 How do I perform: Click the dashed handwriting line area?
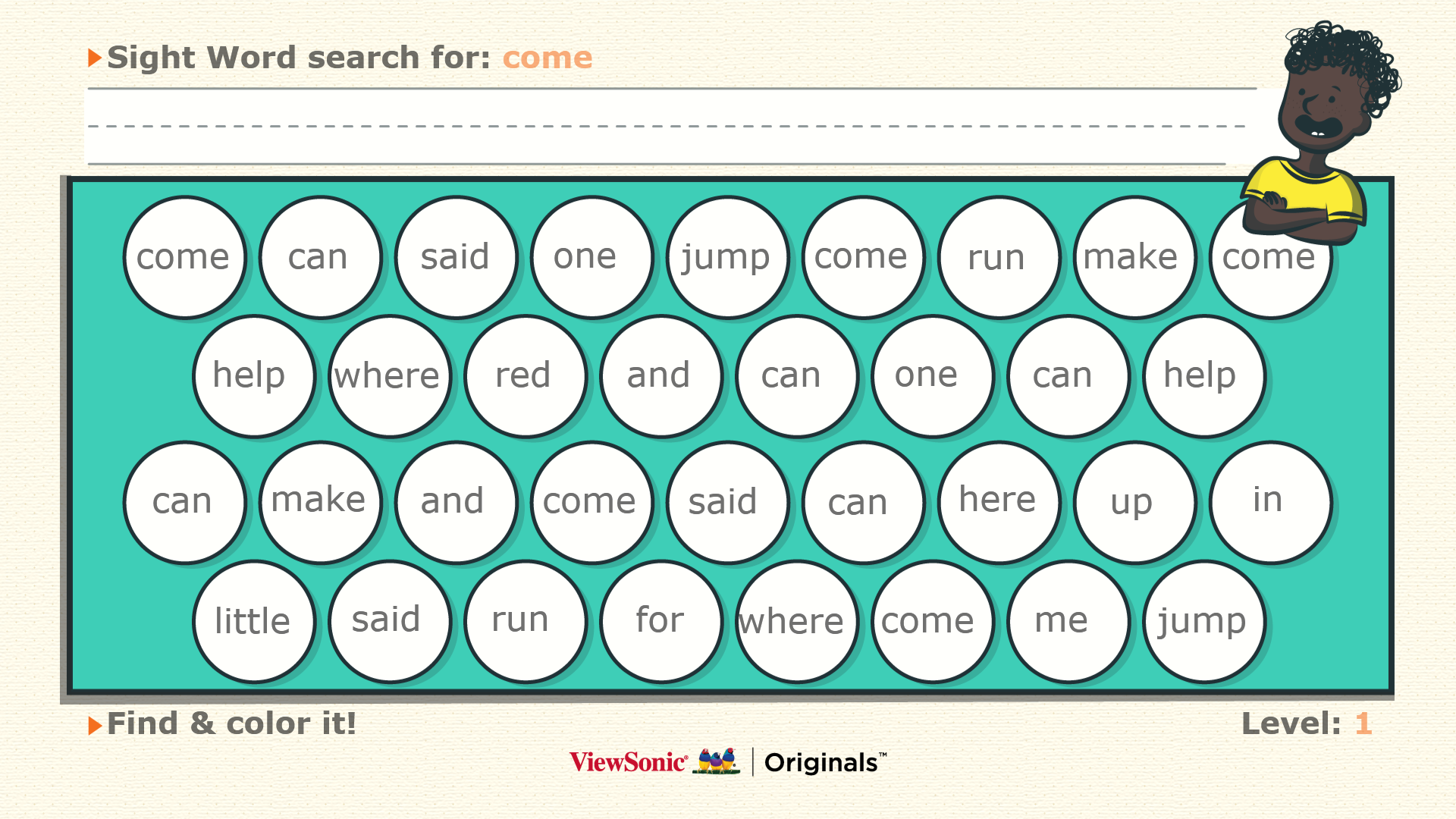pos(667,126)
